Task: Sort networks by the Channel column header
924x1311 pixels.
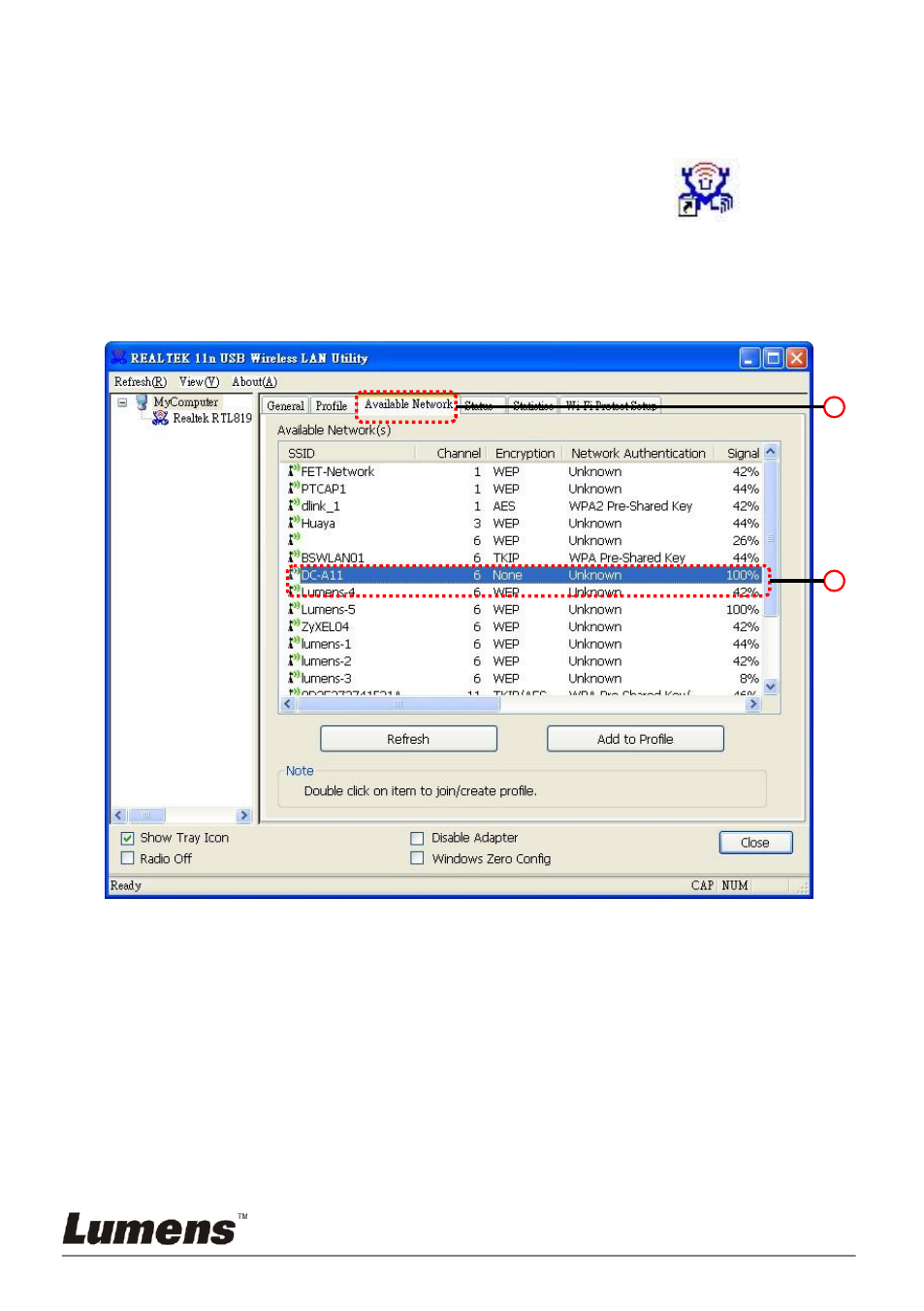Action: coord(451,453)
